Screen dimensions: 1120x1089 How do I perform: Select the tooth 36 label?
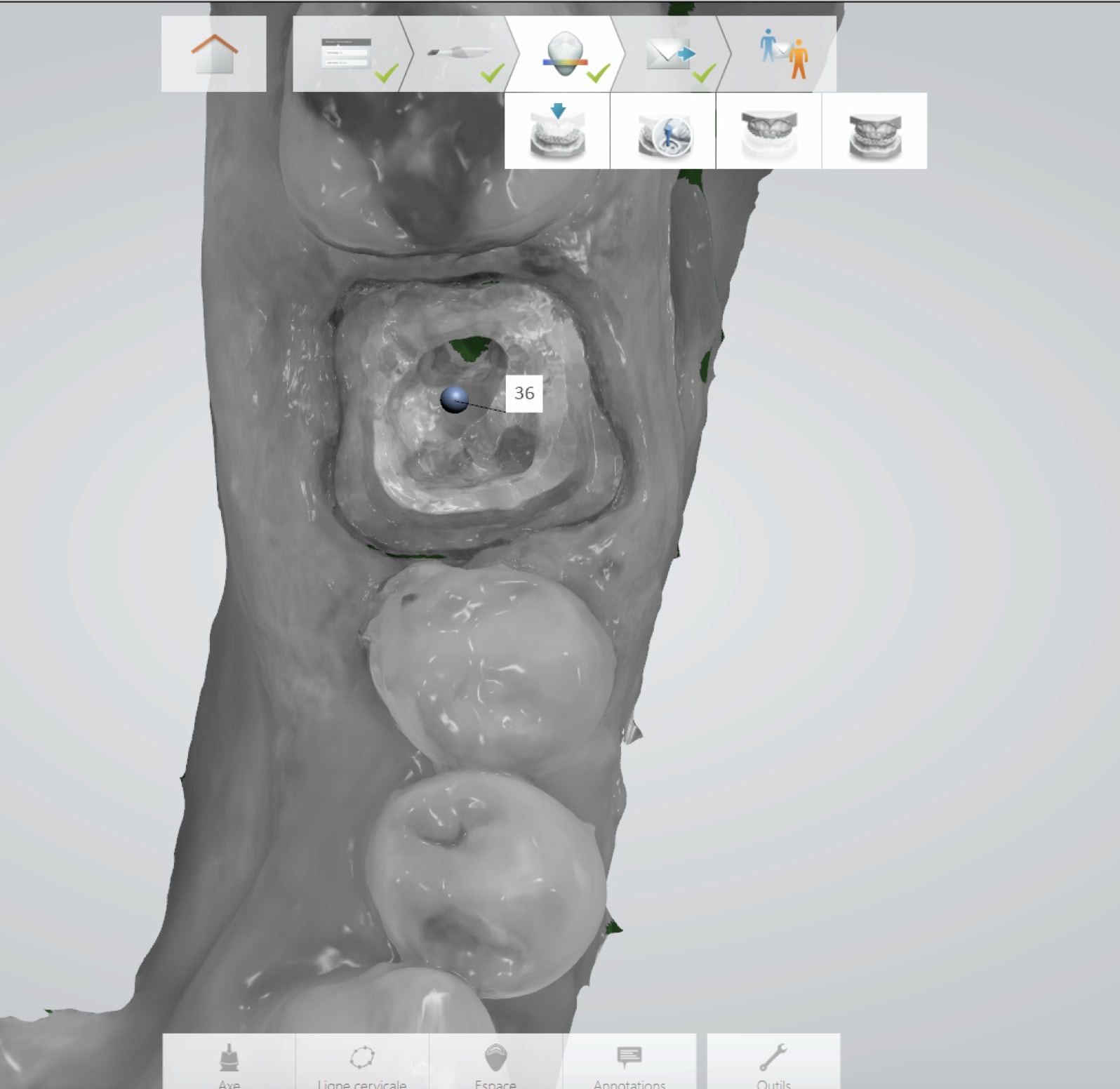[524, 394]
